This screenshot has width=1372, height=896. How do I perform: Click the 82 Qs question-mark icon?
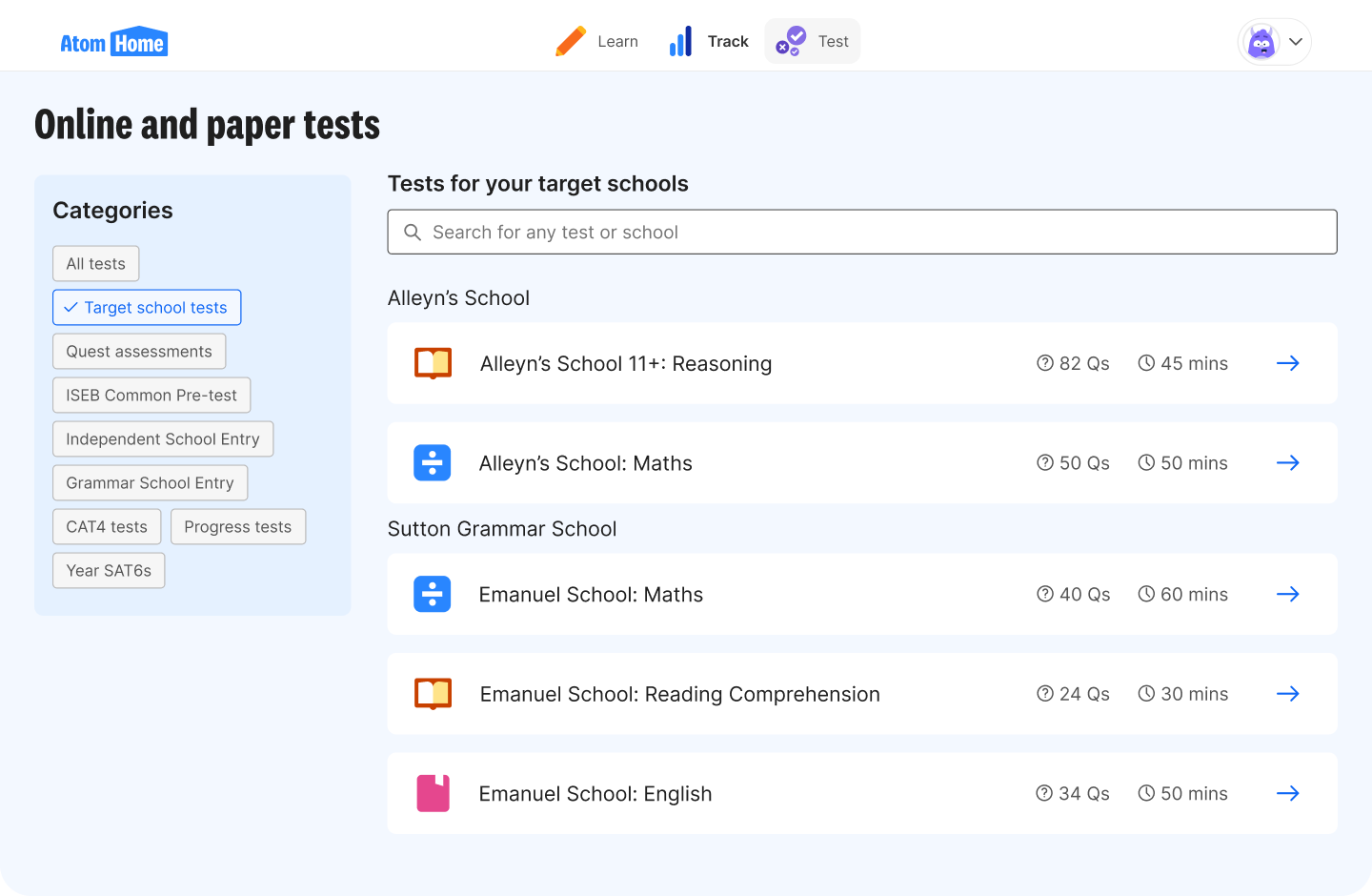[1045, 363]
